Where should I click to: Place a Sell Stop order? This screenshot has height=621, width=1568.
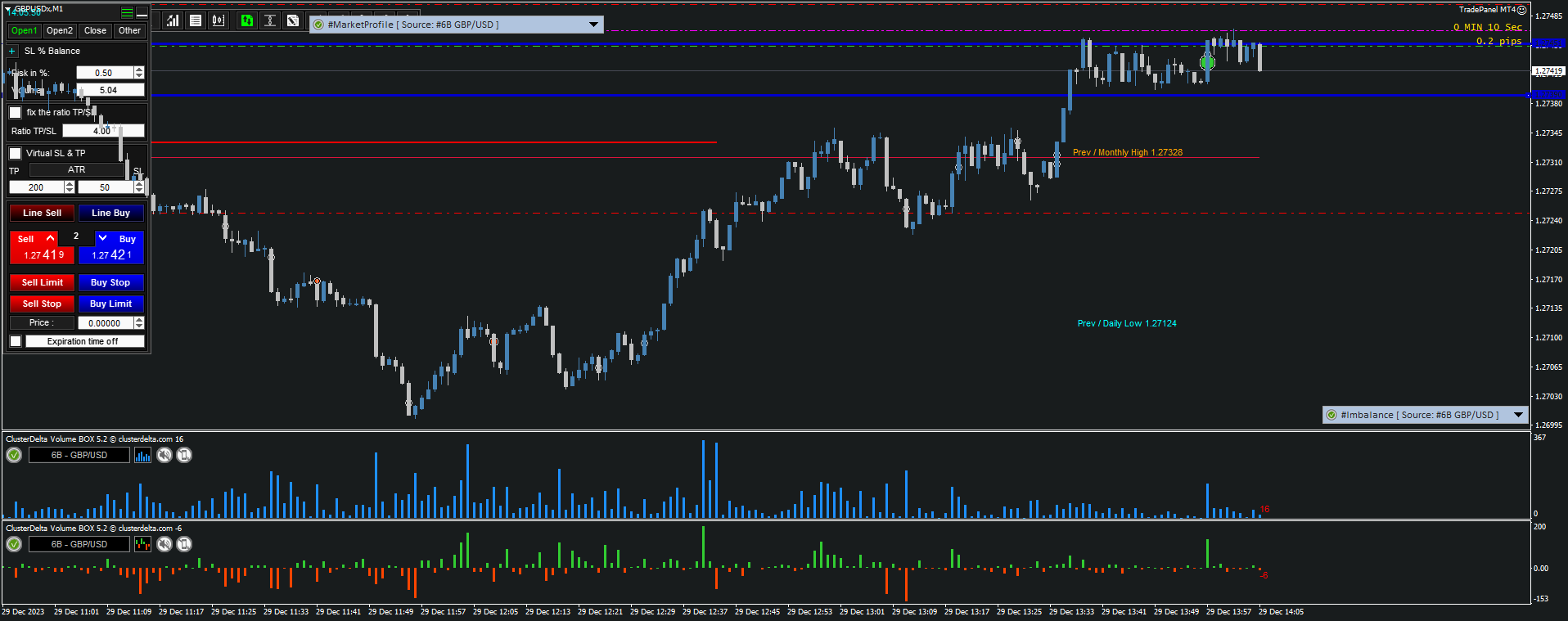[42, 304]
